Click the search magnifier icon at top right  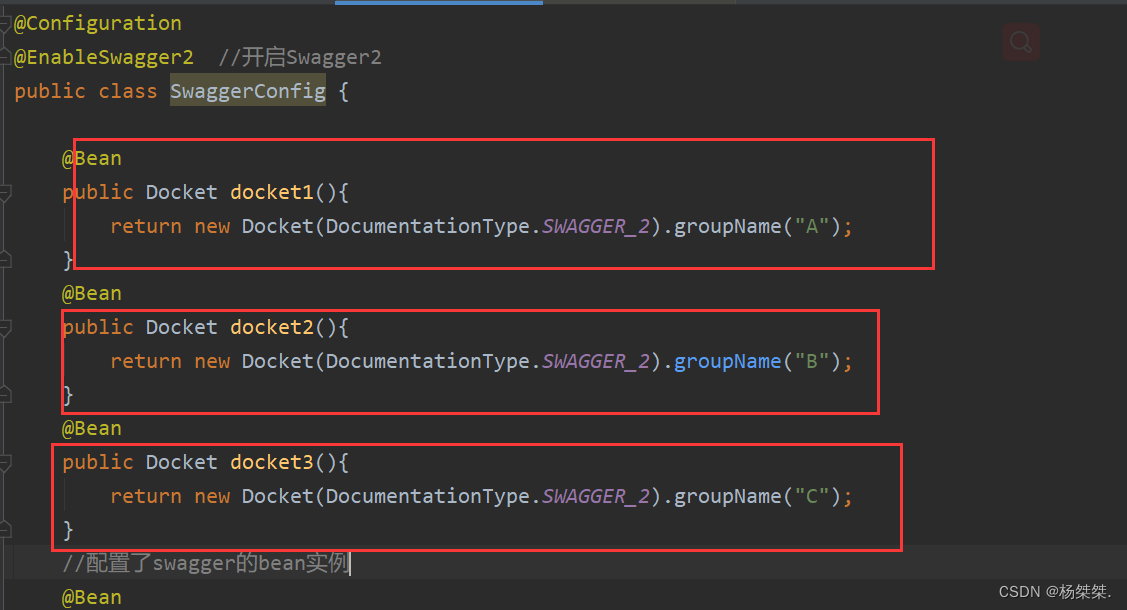[x=1021, y=42]
